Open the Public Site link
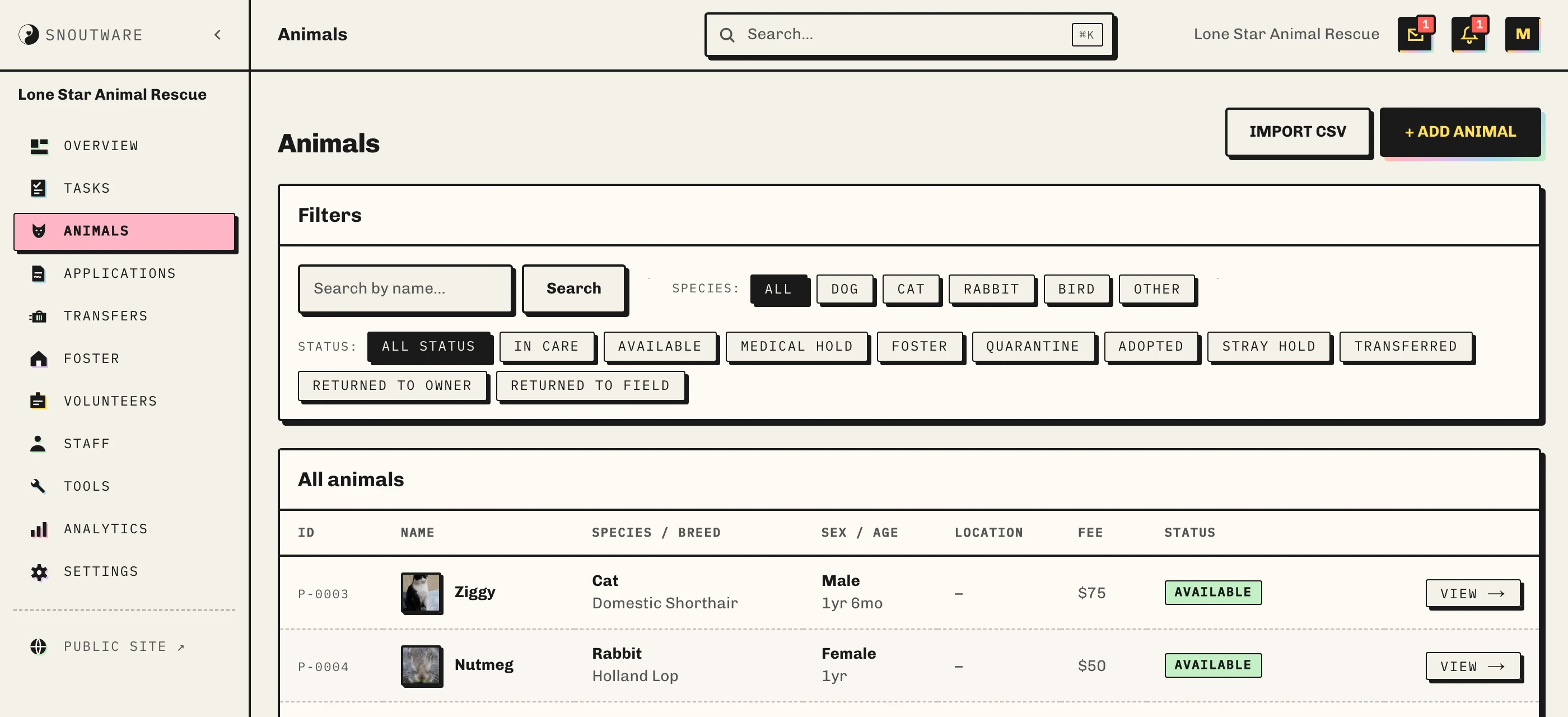Viewport: 1568px width, 717px height. (124, 646)
